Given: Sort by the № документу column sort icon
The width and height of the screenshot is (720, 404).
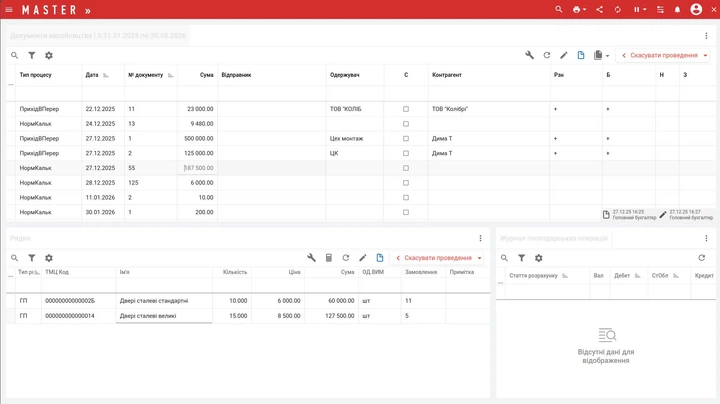Looking at the screenshot, I should pyautogui.click(x=171, y=75).
